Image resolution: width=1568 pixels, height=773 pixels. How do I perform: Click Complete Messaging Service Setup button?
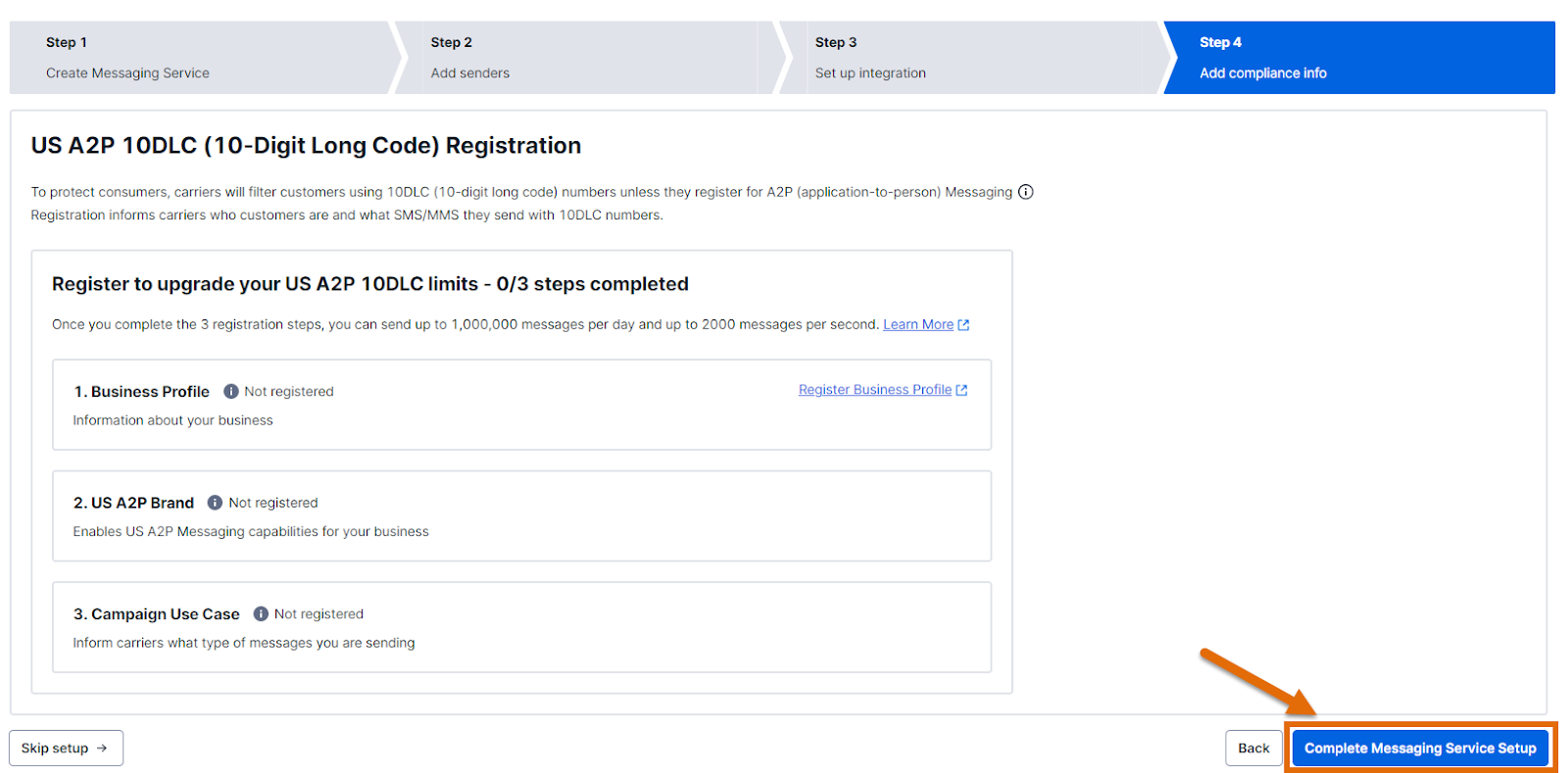pyautogui.click(x=1420, y=748)
